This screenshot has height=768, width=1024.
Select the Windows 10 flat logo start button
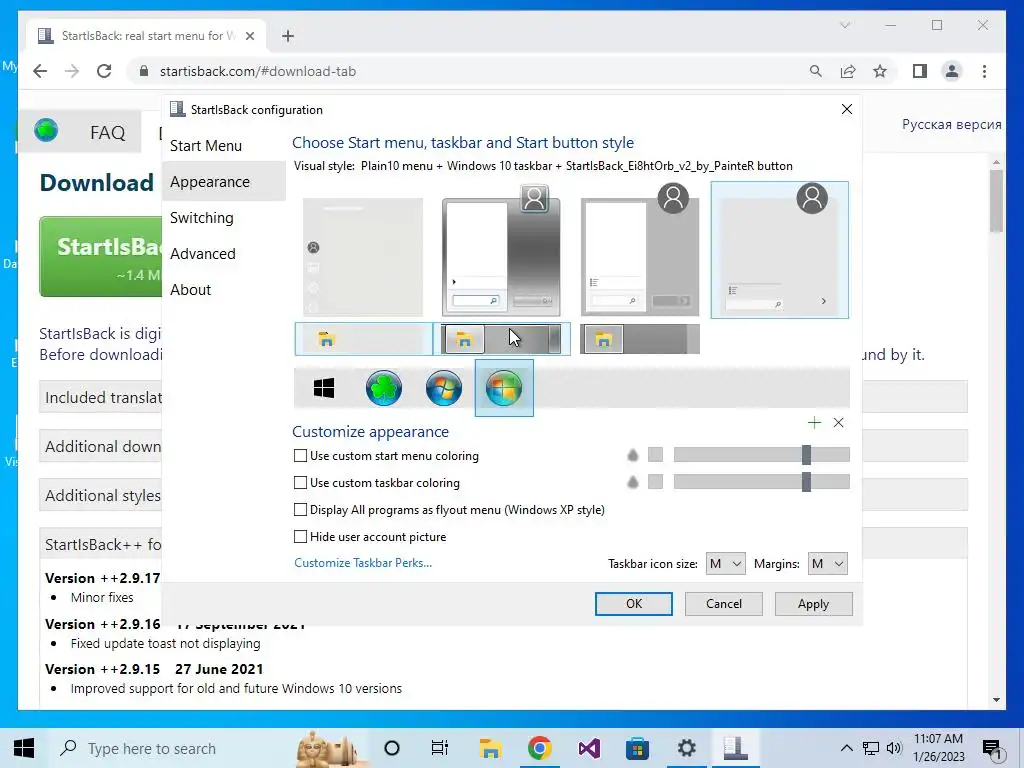point(324,388)
